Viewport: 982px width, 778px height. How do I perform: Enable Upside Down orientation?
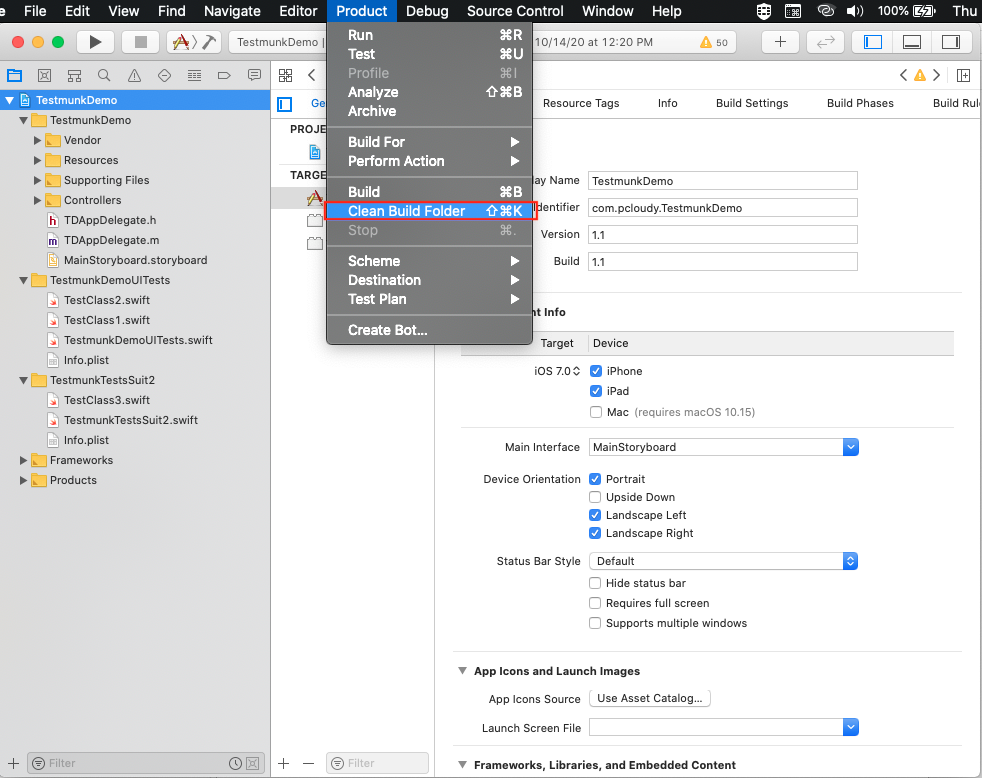click(x=596, y=497)
